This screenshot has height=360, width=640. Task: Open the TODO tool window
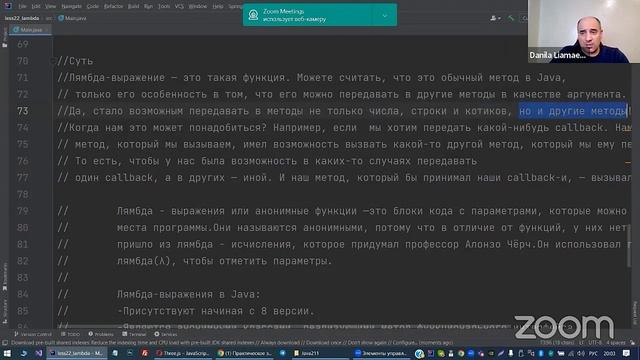71,334
